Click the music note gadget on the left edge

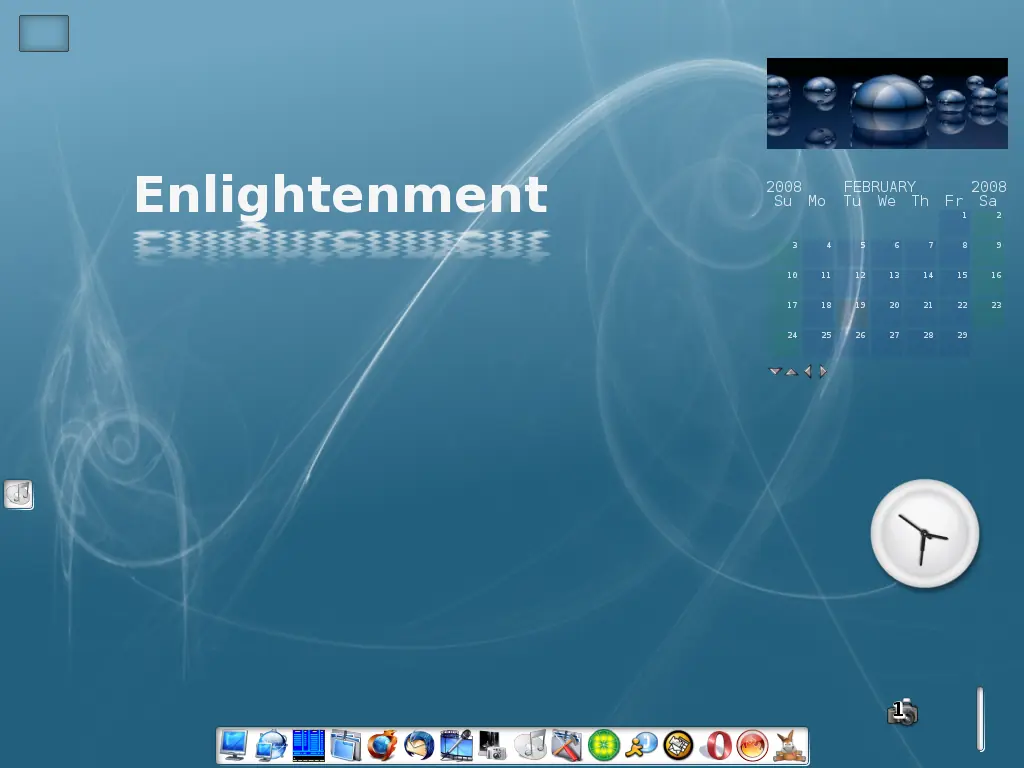(x=18, y=494)
